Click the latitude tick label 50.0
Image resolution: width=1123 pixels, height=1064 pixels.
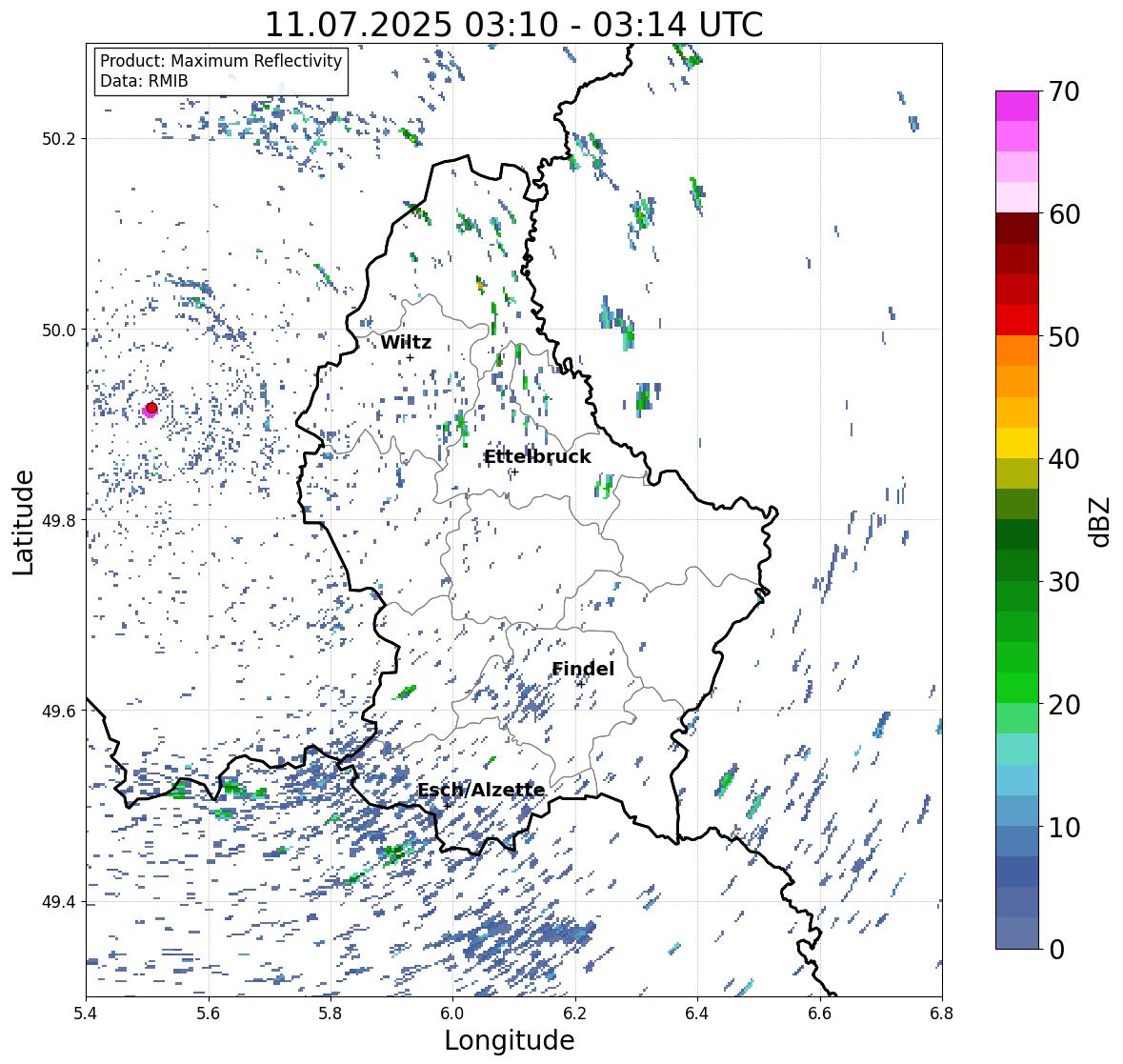[59, 331]
